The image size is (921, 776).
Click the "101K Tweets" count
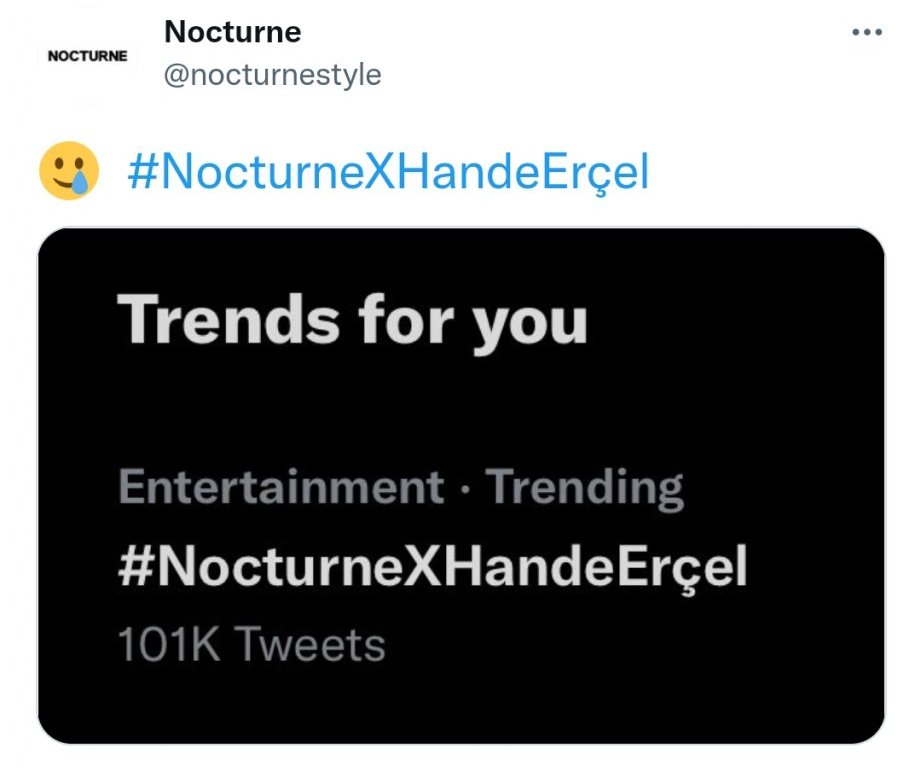point(251,645)
